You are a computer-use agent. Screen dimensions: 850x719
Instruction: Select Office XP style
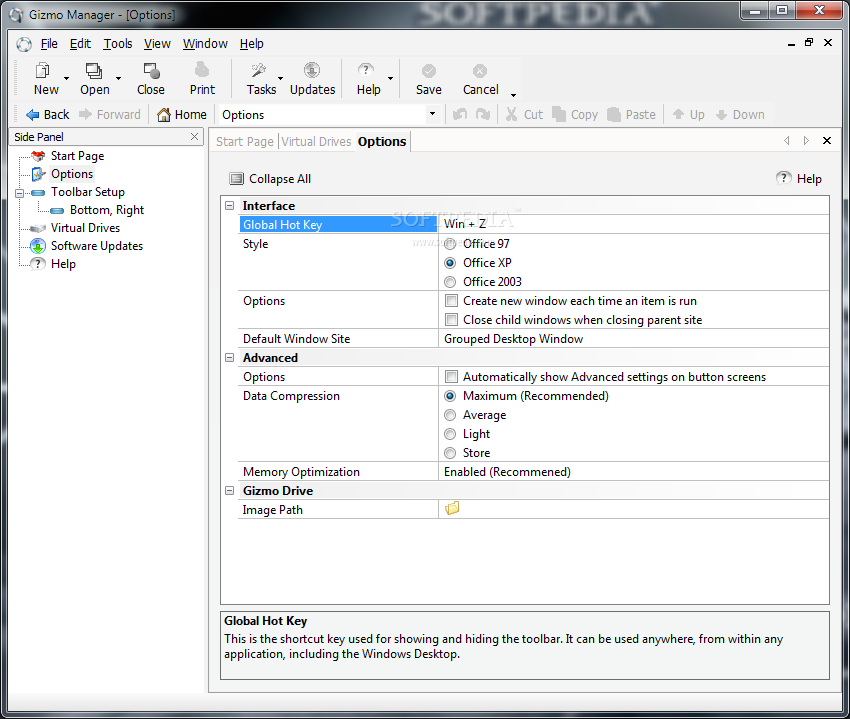[450, 263]
